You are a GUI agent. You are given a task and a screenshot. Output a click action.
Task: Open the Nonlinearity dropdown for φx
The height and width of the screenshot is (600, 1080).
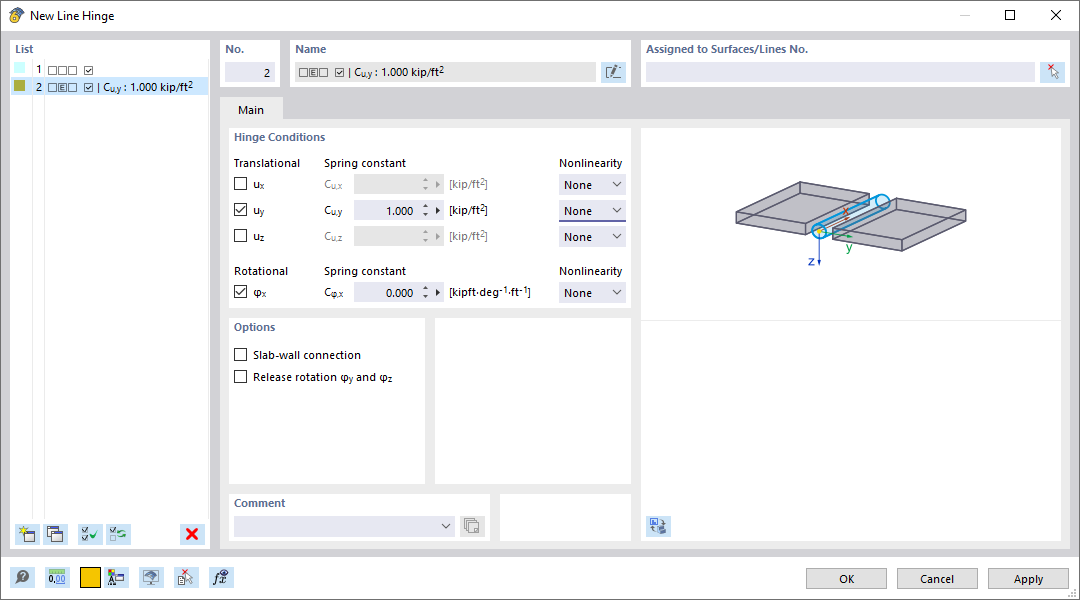[x=592, y=292]
